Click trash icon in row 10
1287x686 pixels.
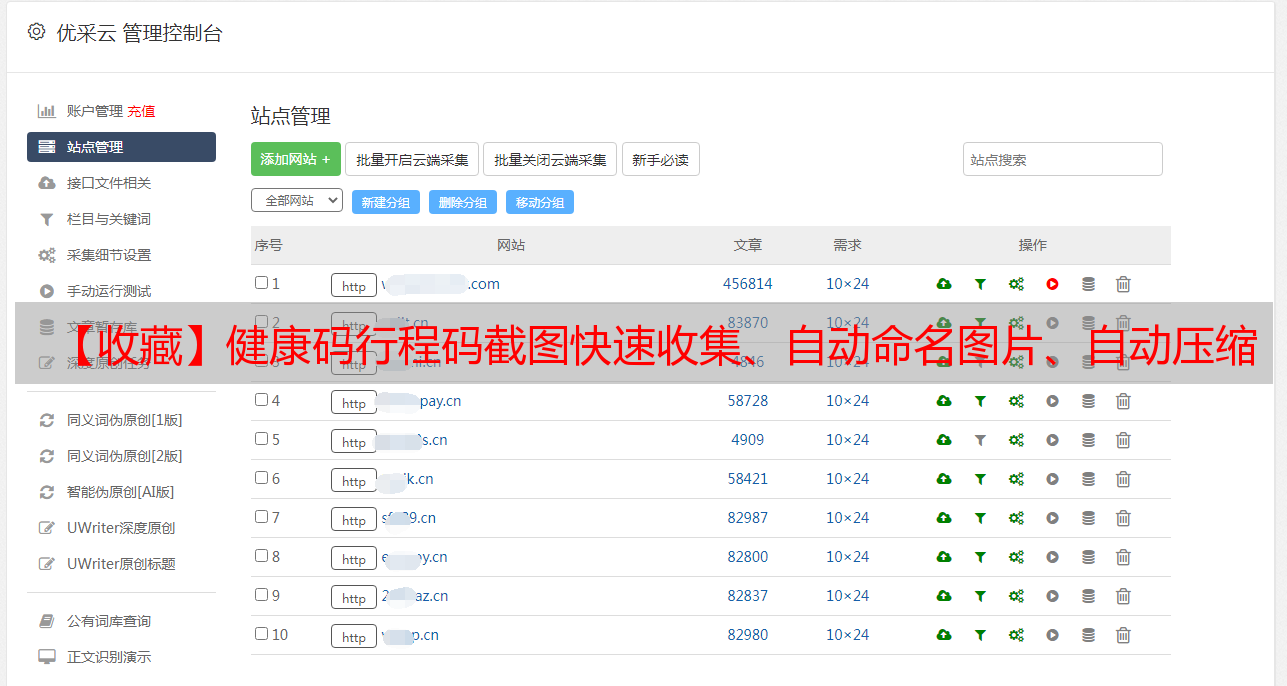pos(1123,635)
